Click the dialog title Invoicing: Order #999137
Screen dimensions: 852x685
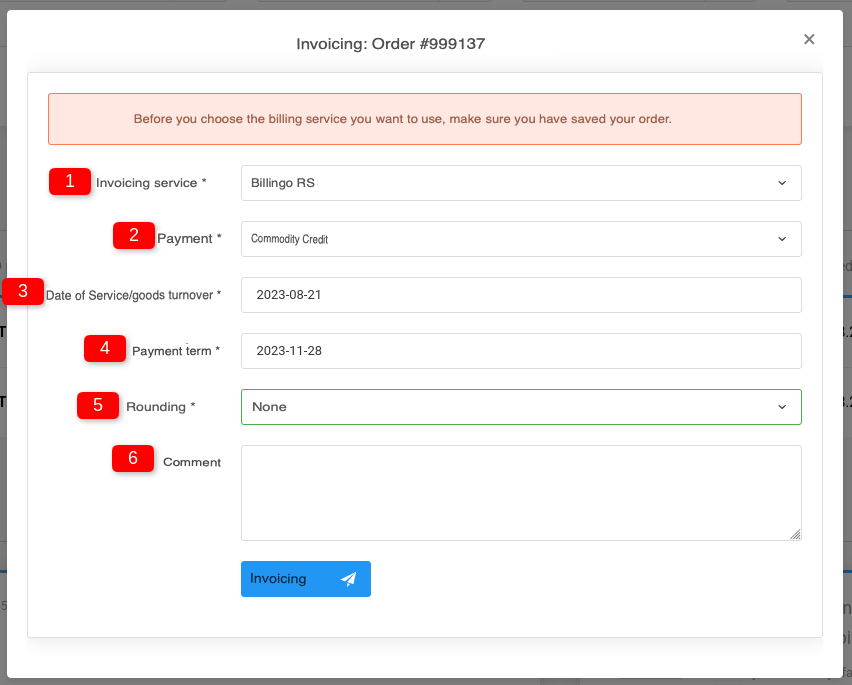[x=390, y=43]
